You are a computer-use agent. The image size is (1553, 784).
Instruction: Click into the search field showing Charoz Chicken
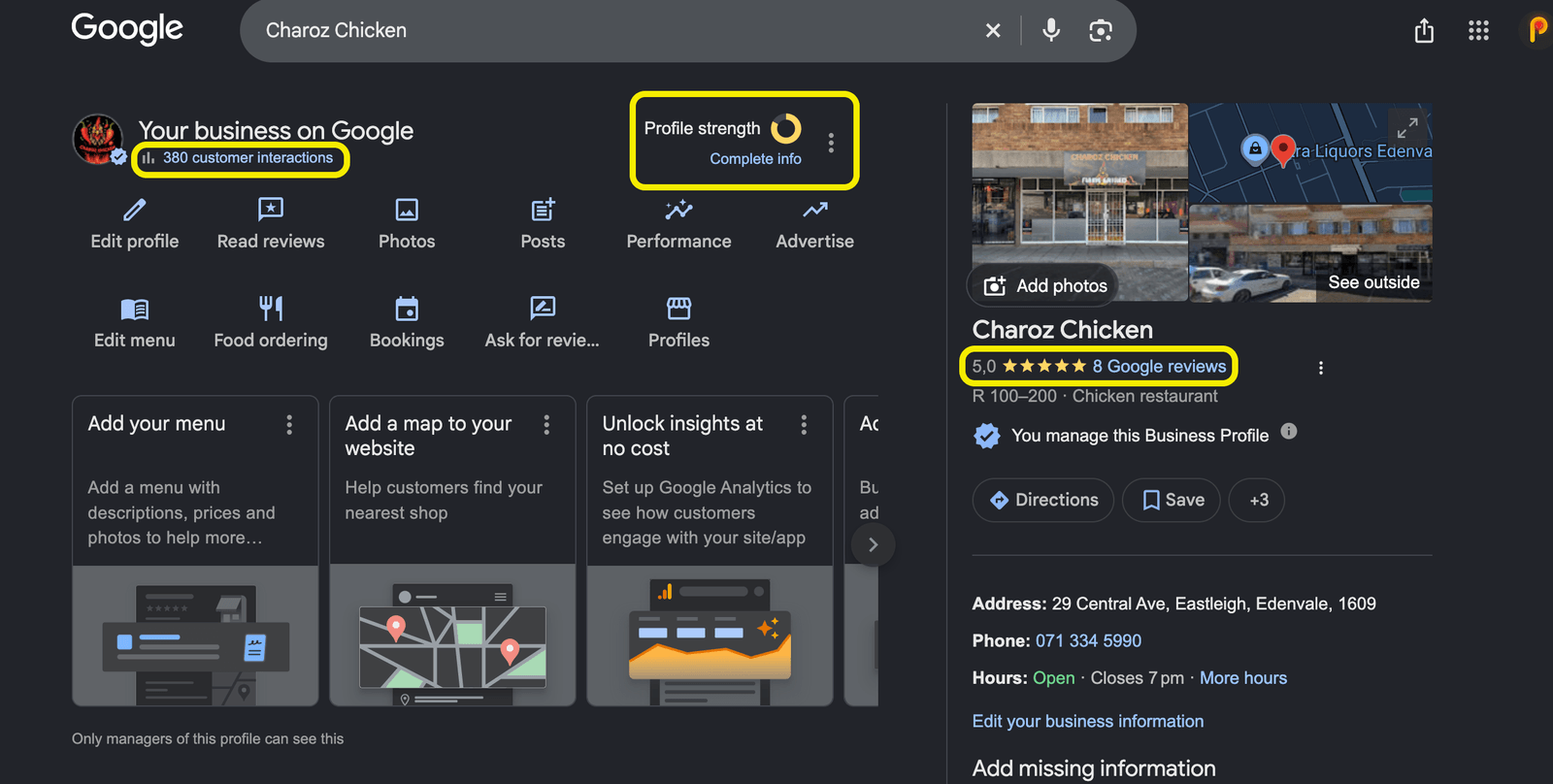(611, 30)
